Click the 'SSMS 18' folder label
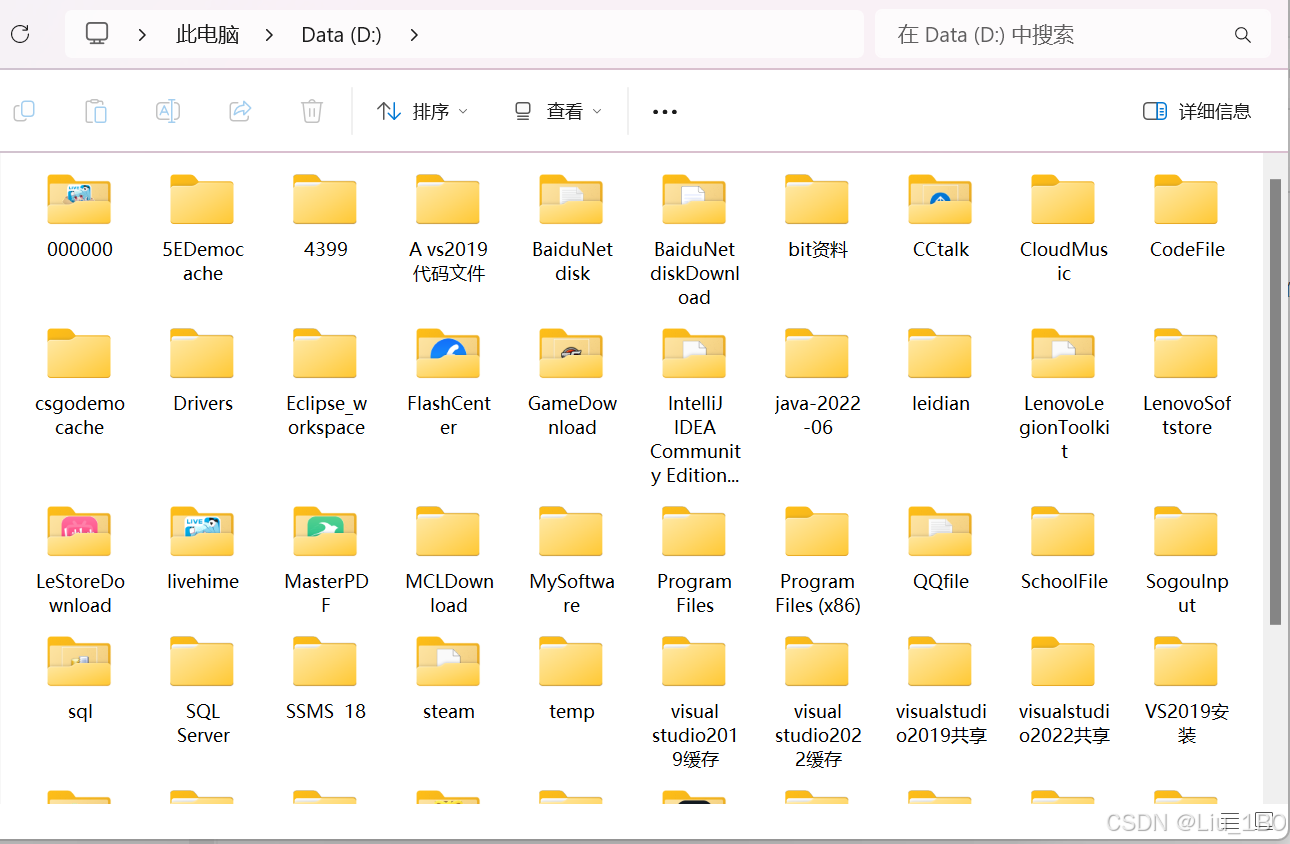Screen dimensions: 1290x844 (326, 712)
